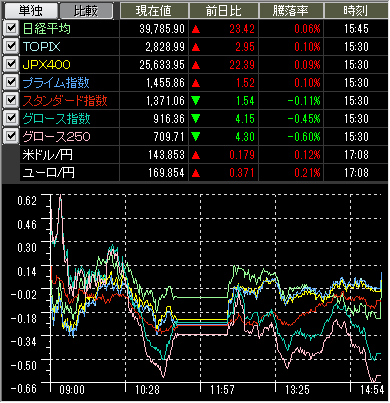Toggle the スタンダード指数 checkbox

(x=11, y=100)
